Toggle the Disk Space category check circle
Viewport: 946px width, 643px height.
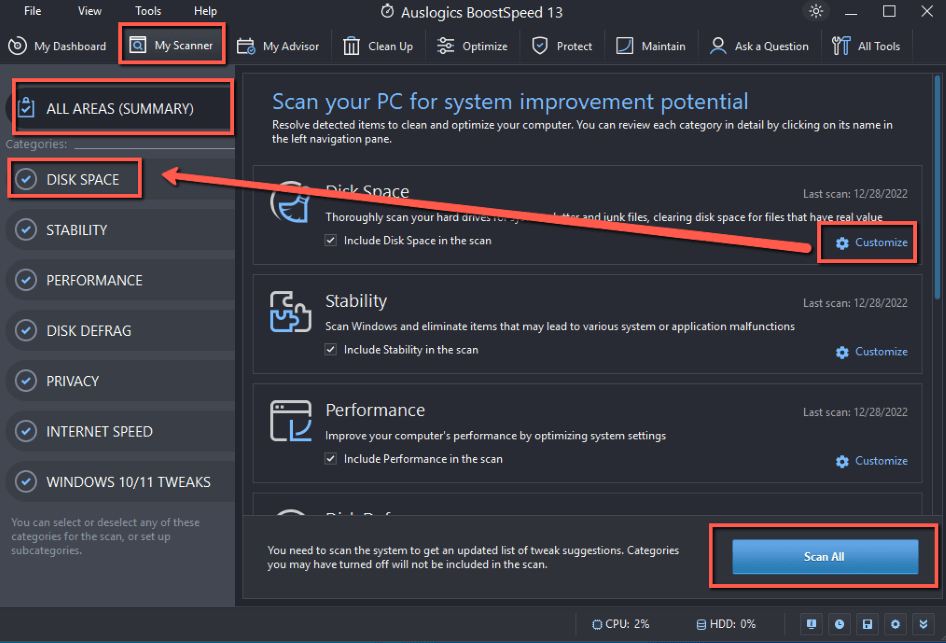point(26,179)
